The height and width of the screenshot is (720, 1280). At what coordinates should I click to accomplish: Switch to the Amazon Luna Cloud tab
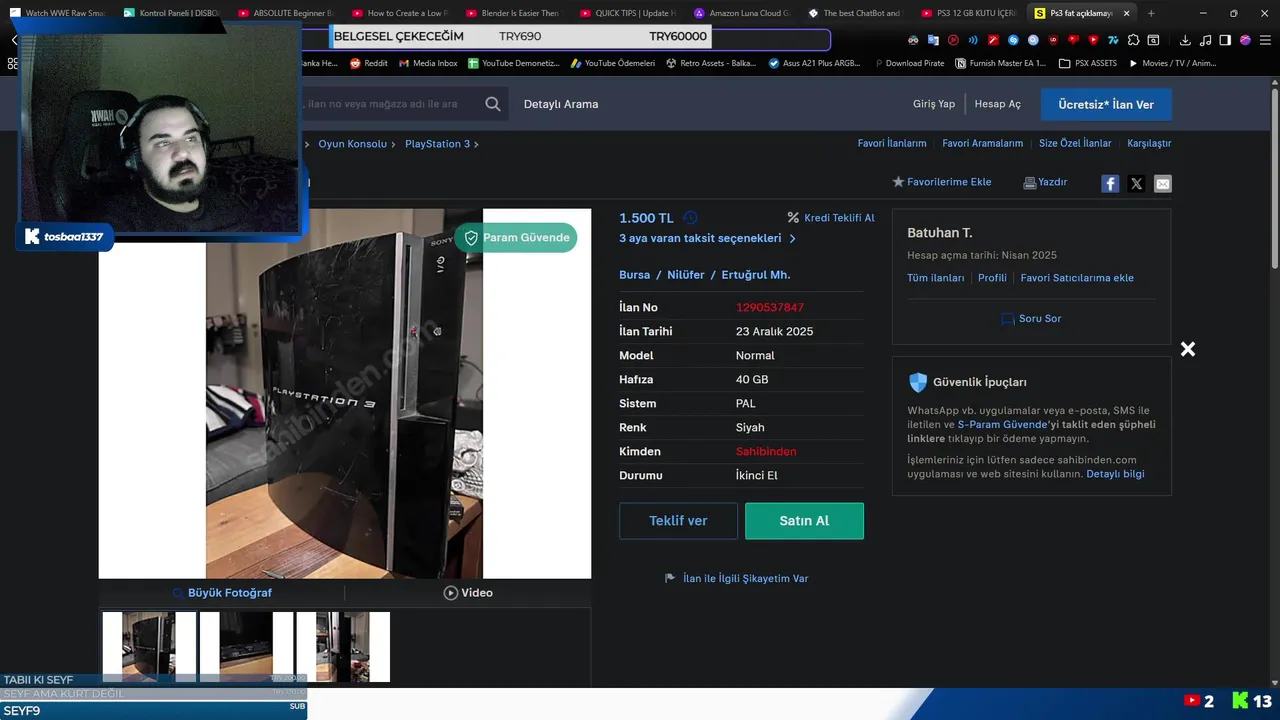pyautogui.click(x=741, y=13)
